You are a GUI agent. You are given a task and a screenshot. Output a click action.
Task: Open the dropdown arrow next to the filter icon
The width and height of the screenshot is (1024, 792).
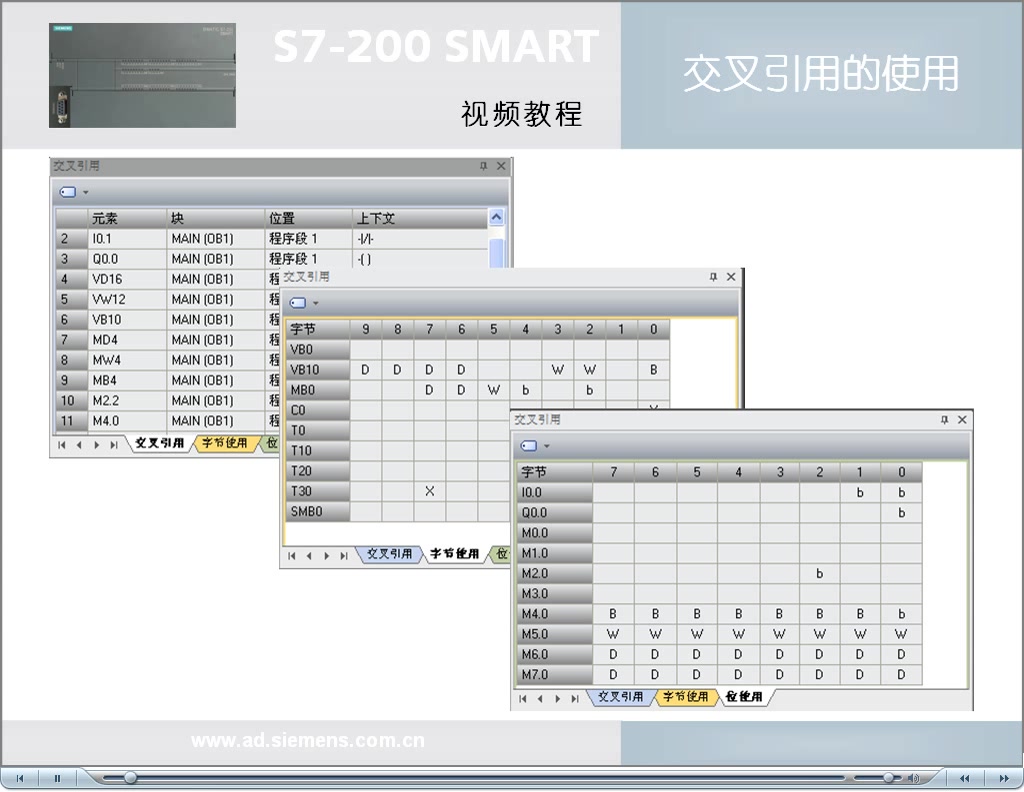coord(546,445)
